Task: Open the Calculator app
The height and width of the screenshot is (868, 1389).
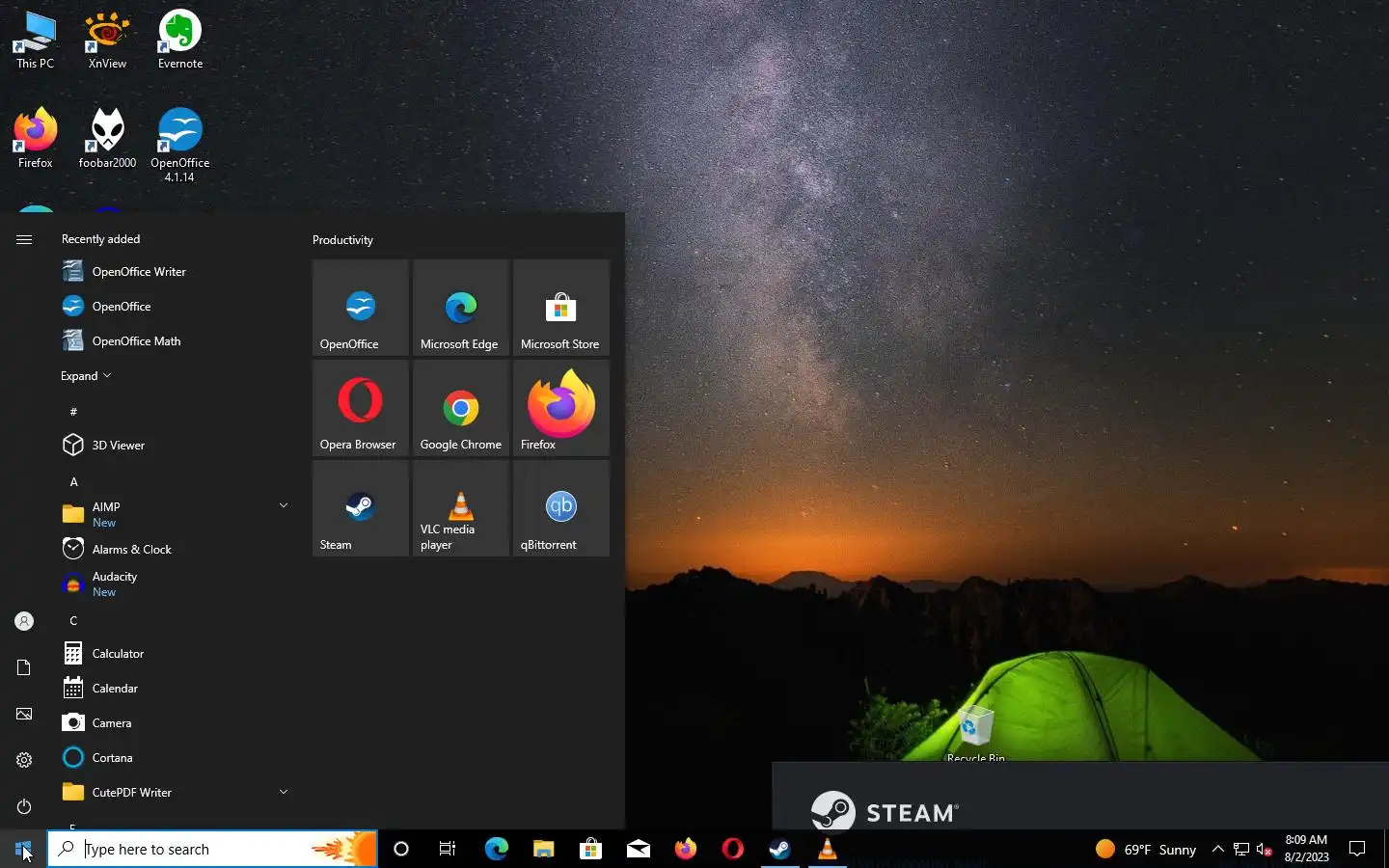Action: tap(174, 654)
